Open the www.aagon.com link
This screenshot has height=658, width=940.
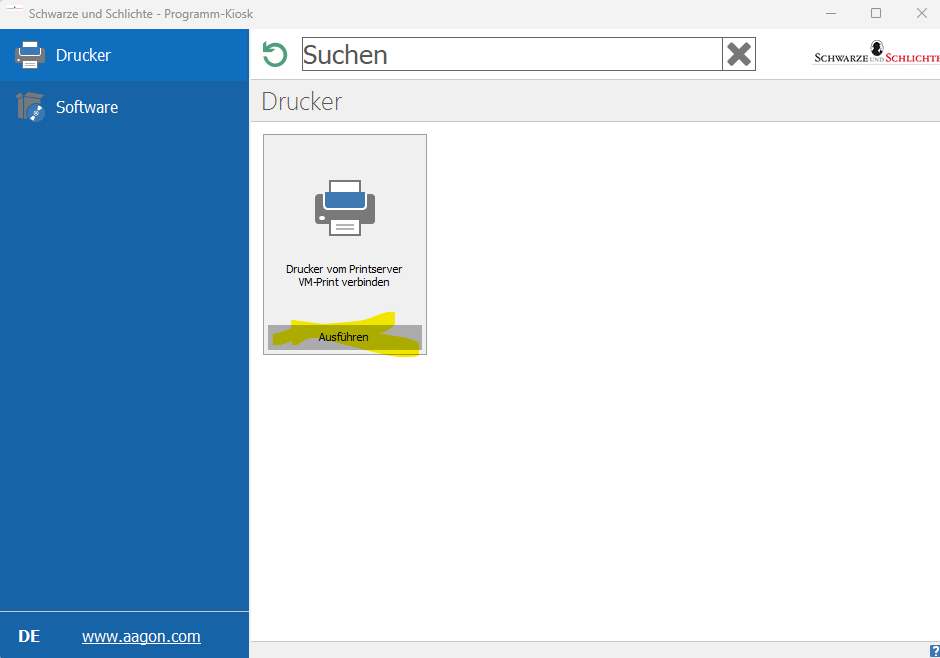141,636
